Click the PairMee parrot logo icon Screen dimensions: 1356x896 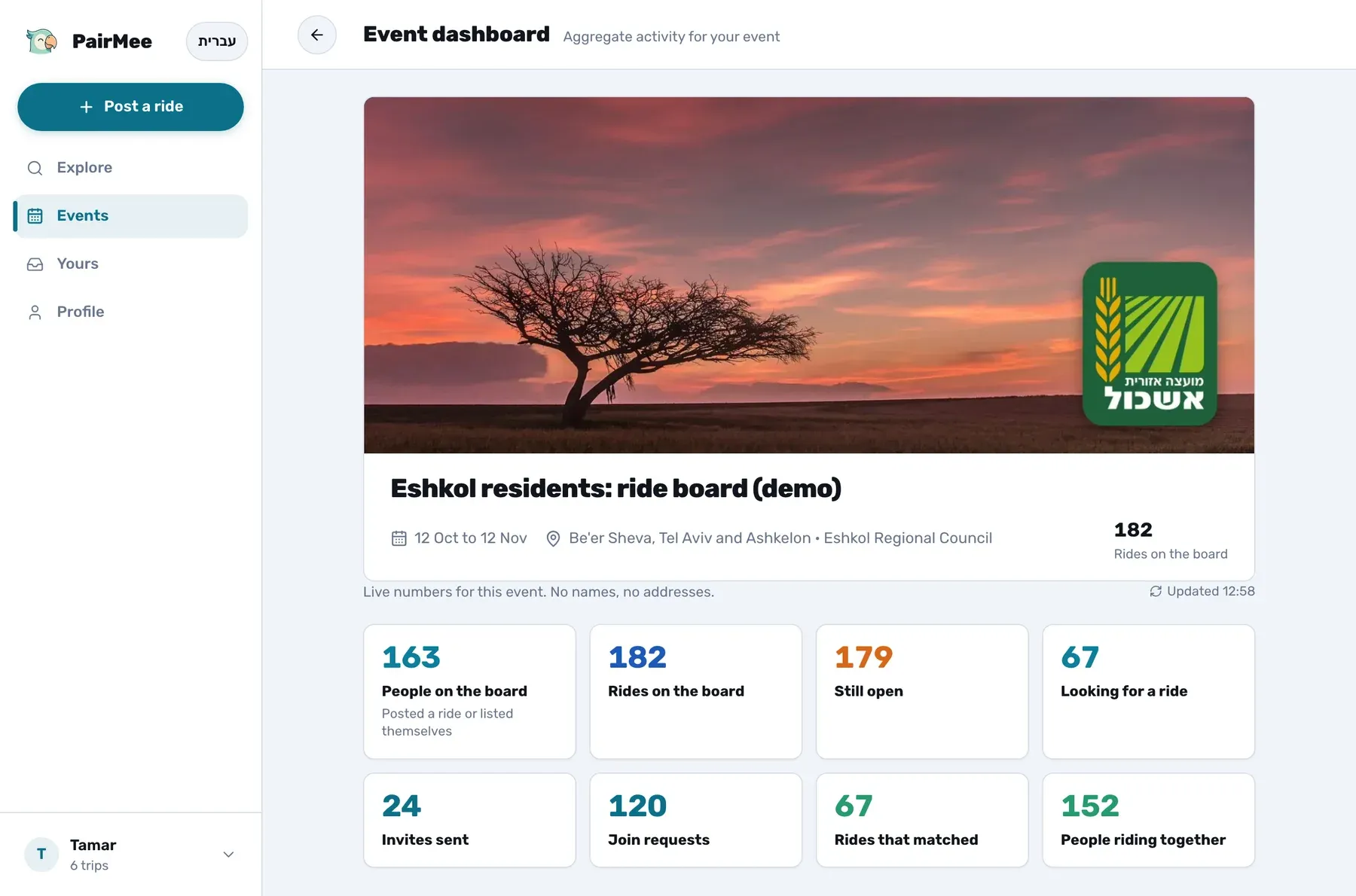41,41
